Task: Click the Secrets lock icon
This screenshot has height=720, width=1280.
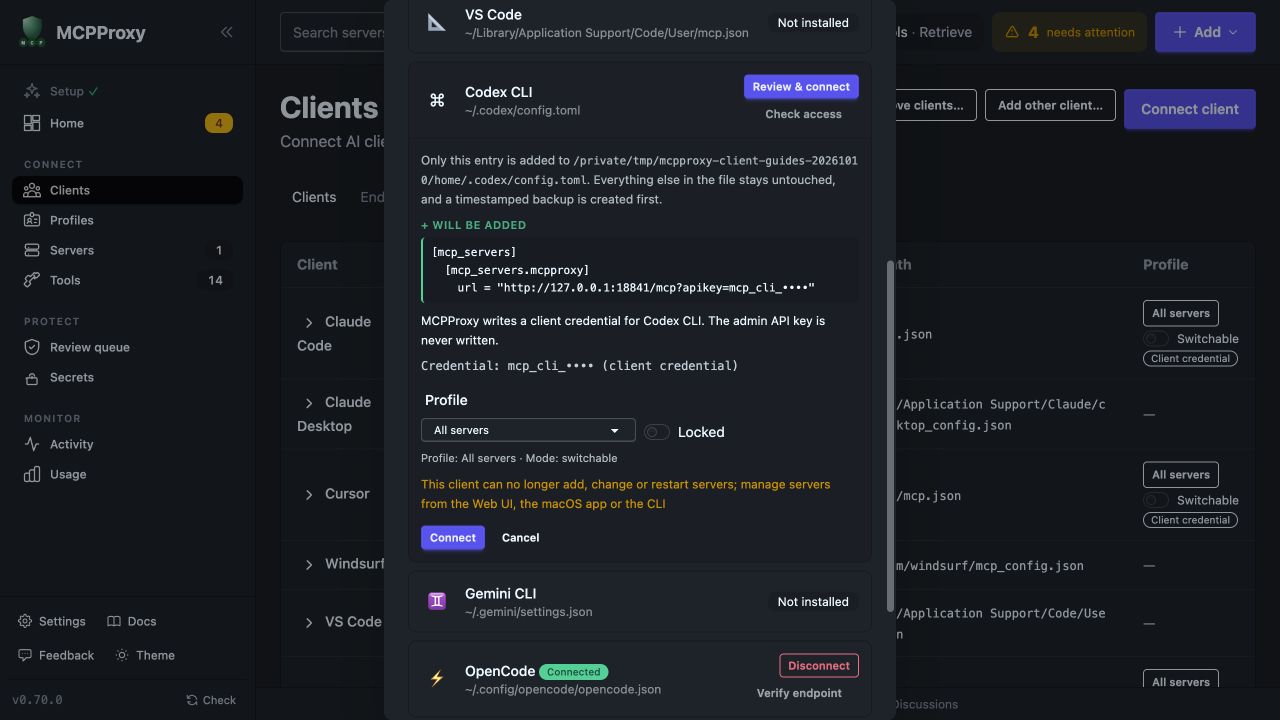Action: 32,377
